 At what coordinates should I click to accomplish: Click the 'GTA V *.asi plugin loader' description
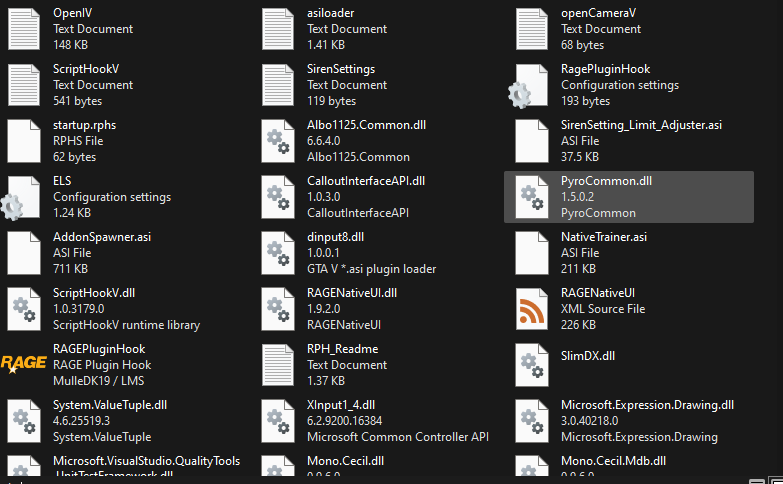coord(372,269)
